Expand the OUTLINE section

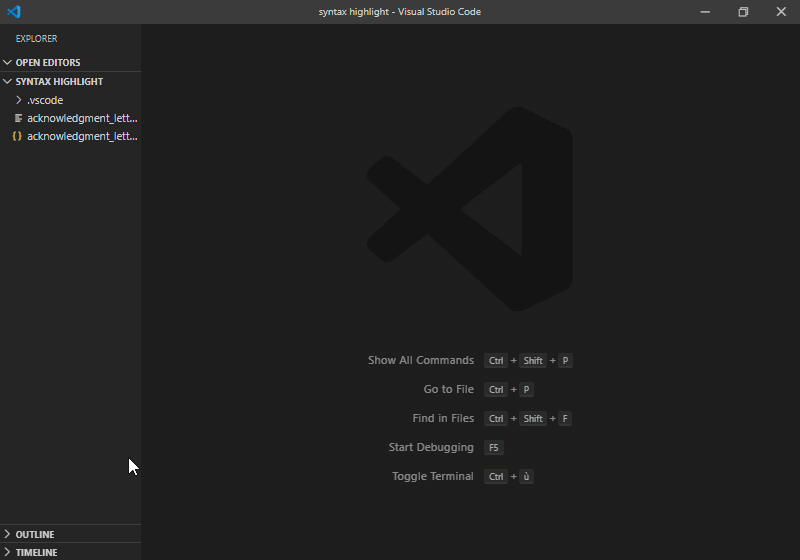70,534
